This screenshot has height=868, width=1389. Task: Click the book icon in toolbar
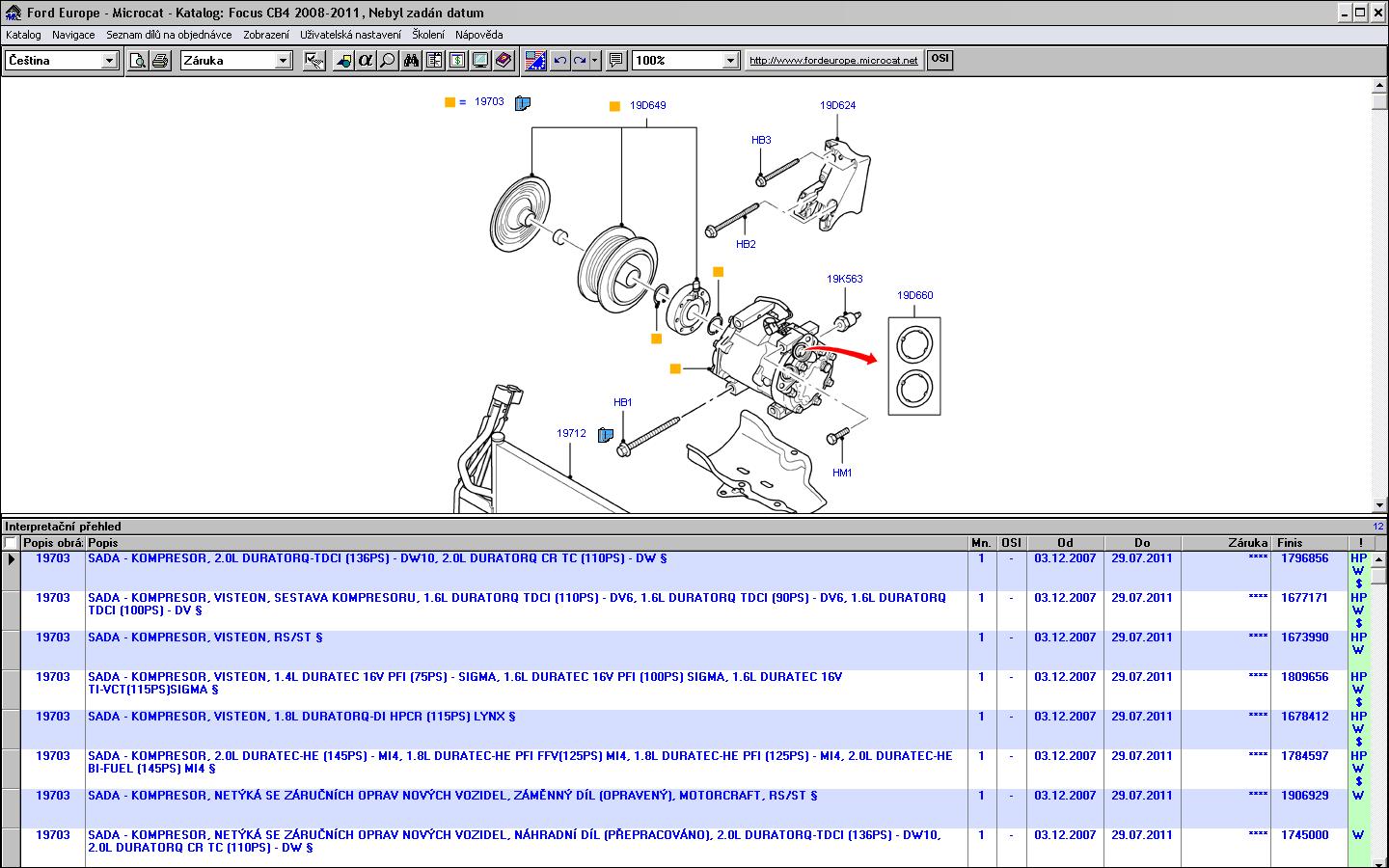(504, 61)
